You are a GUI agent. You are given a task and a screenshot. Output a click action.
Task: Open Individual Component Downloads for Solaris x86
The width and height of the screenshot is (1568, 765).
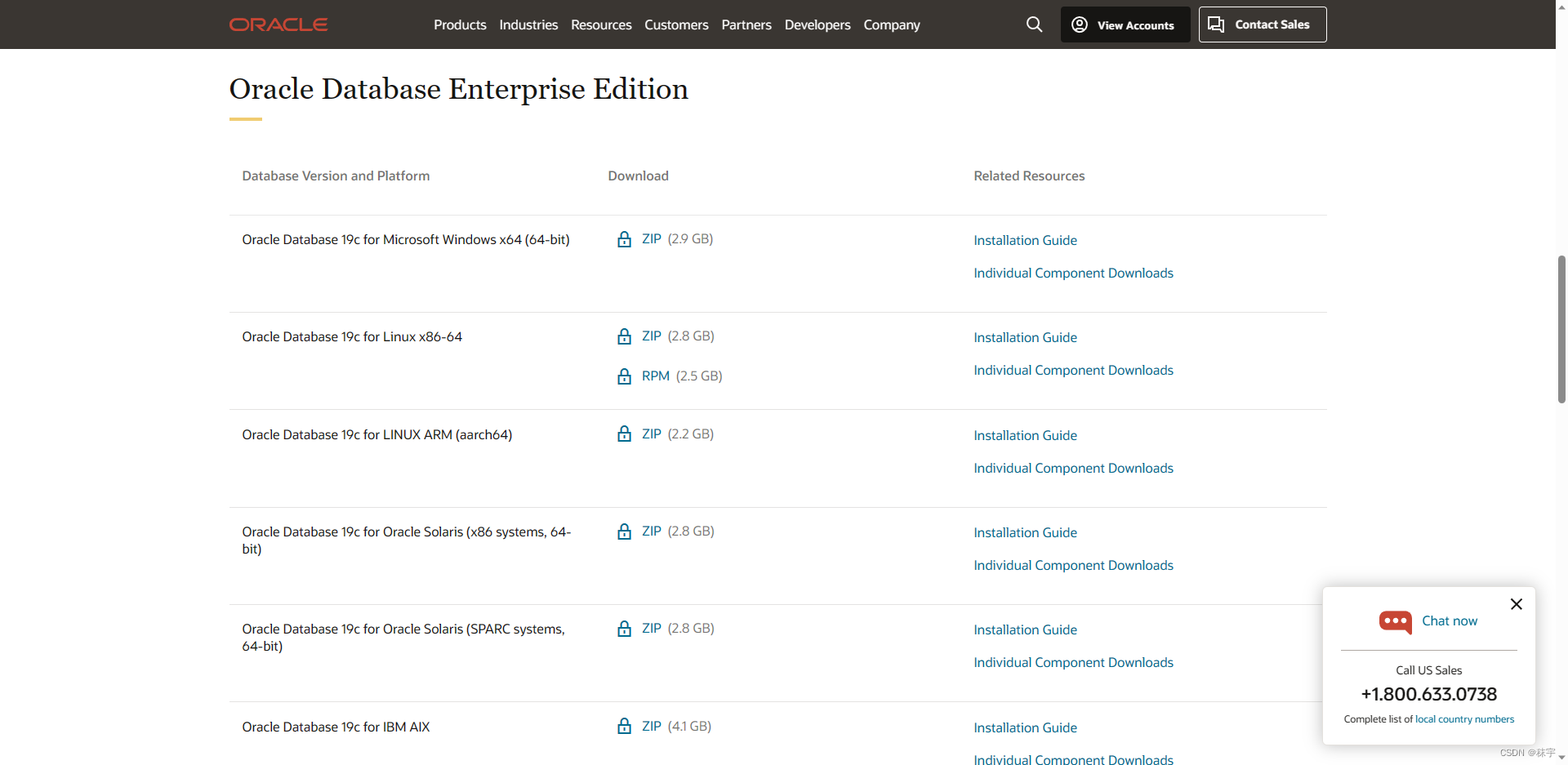pyautogui.click(x=1073, y=565)
